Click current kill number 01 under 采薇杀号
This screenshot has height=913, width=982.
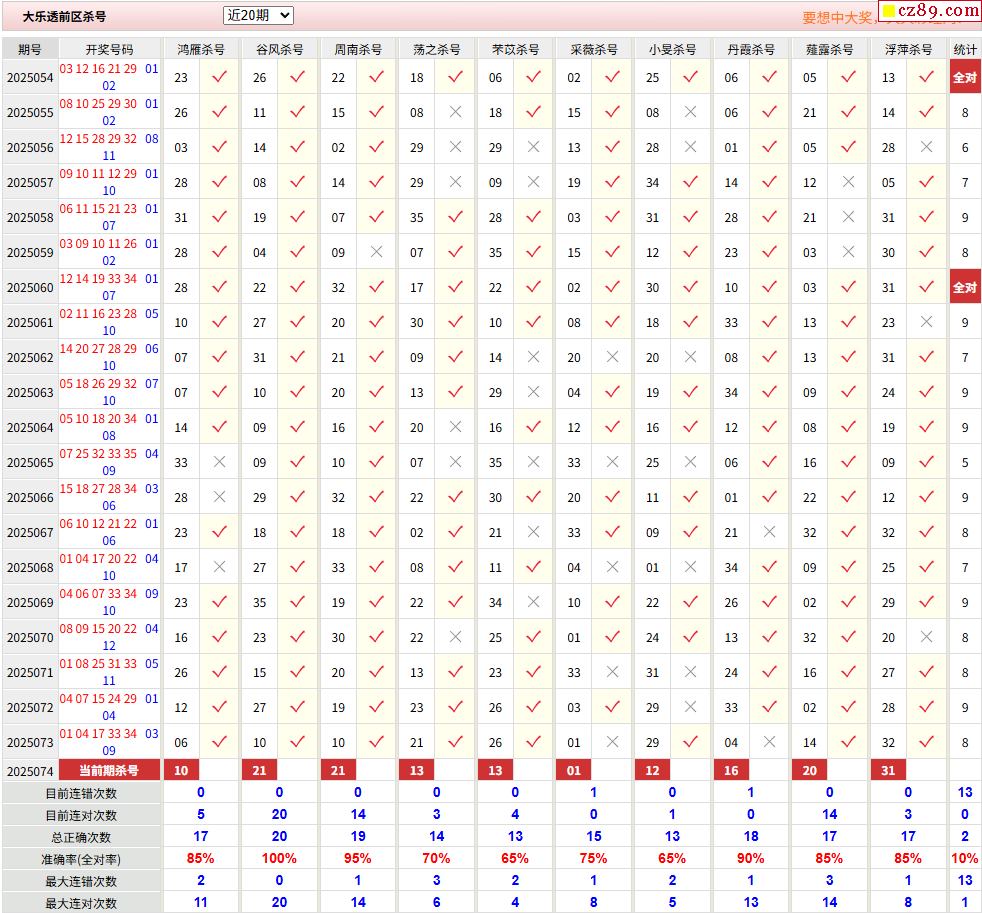click(x=574, y=771)
